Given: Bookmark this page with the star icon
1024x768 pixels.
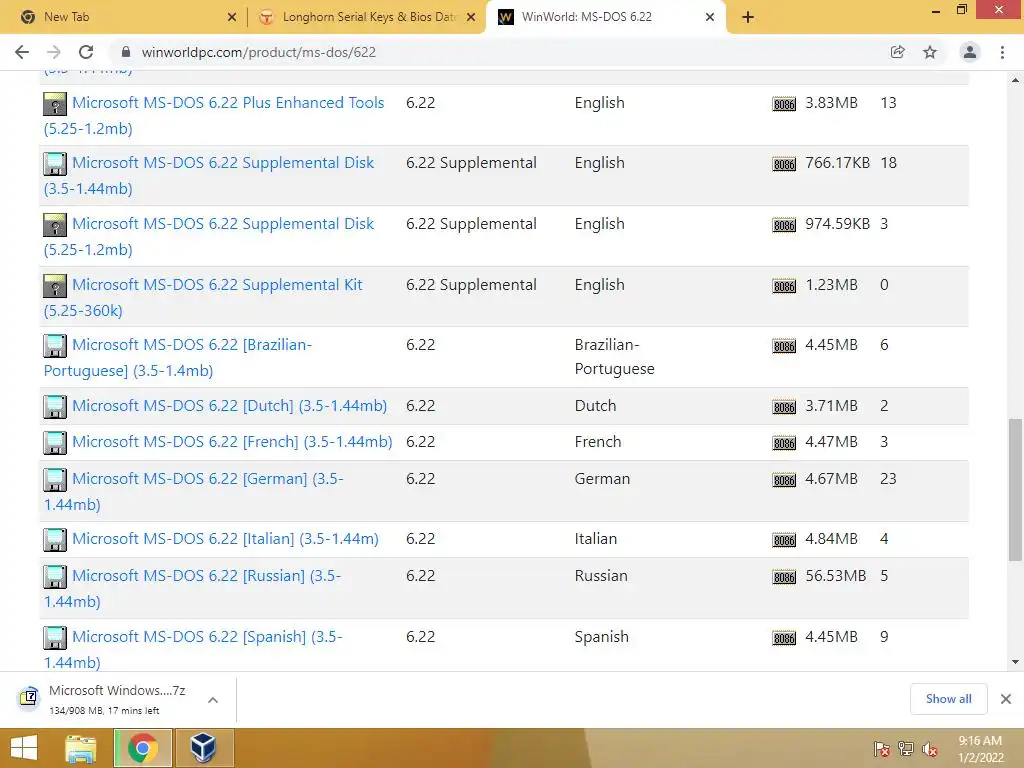Looking at the screenshot, I should point(930,52).
